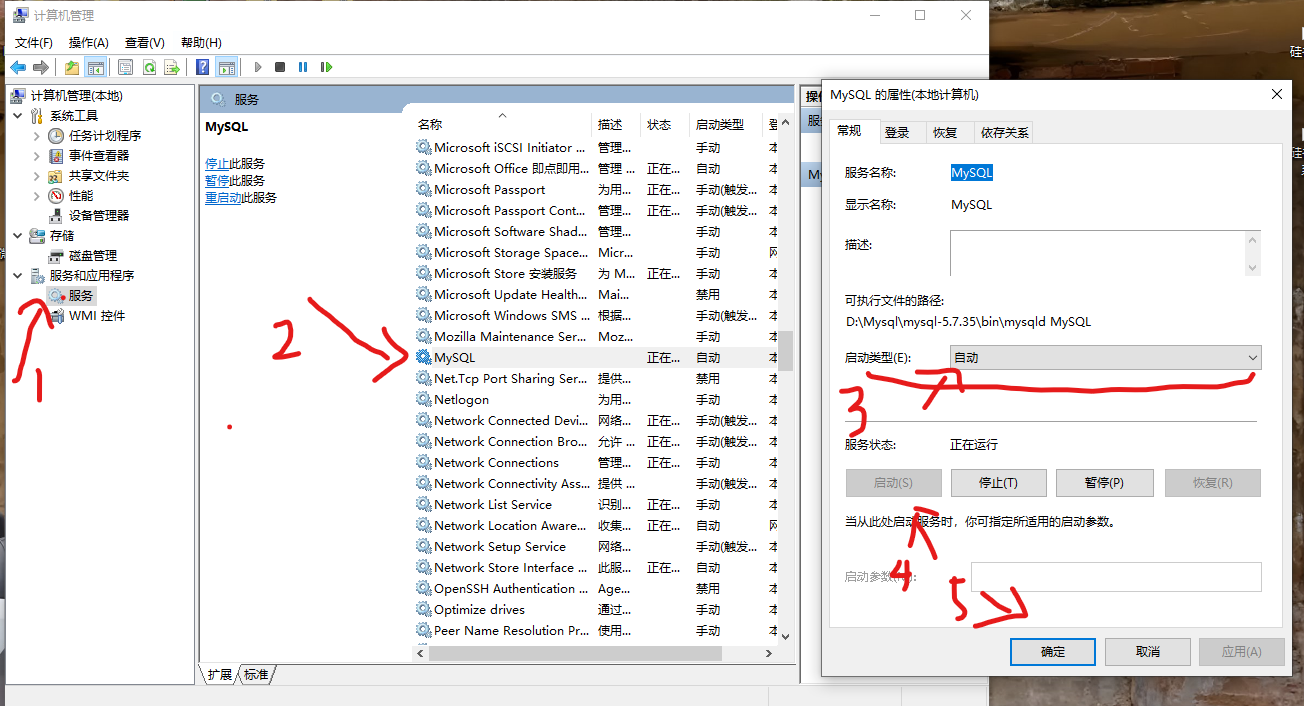Viewport: 1304px width, 706px height.
Task: Select 性能 in the tree
Action: click(x=81, y=195)
